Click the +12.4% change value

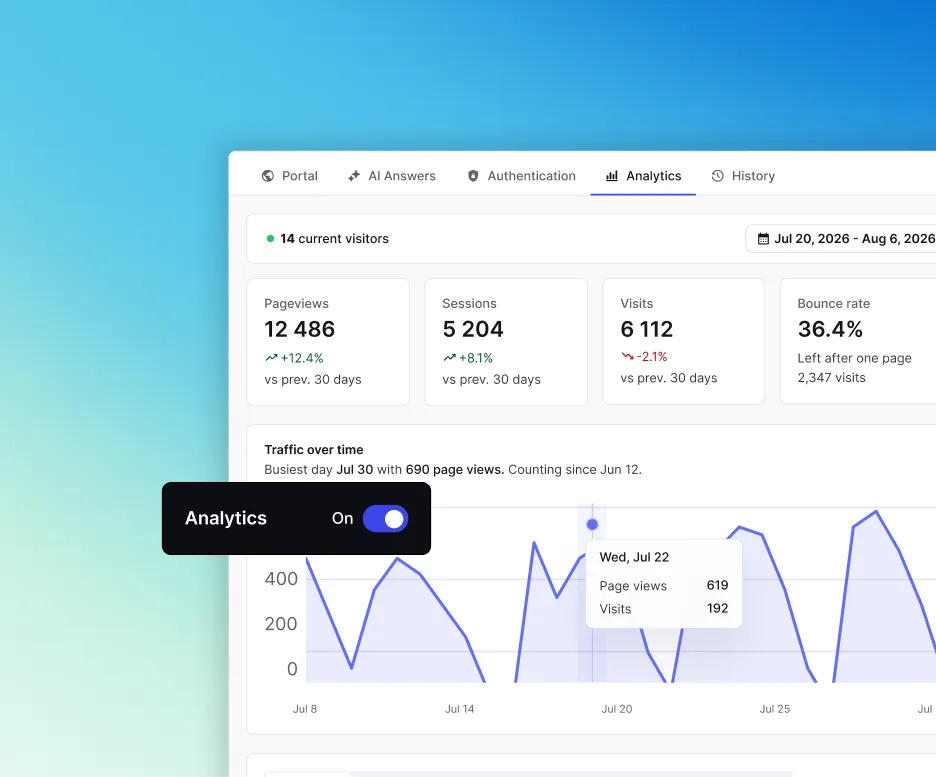click(x=302, y=358)
